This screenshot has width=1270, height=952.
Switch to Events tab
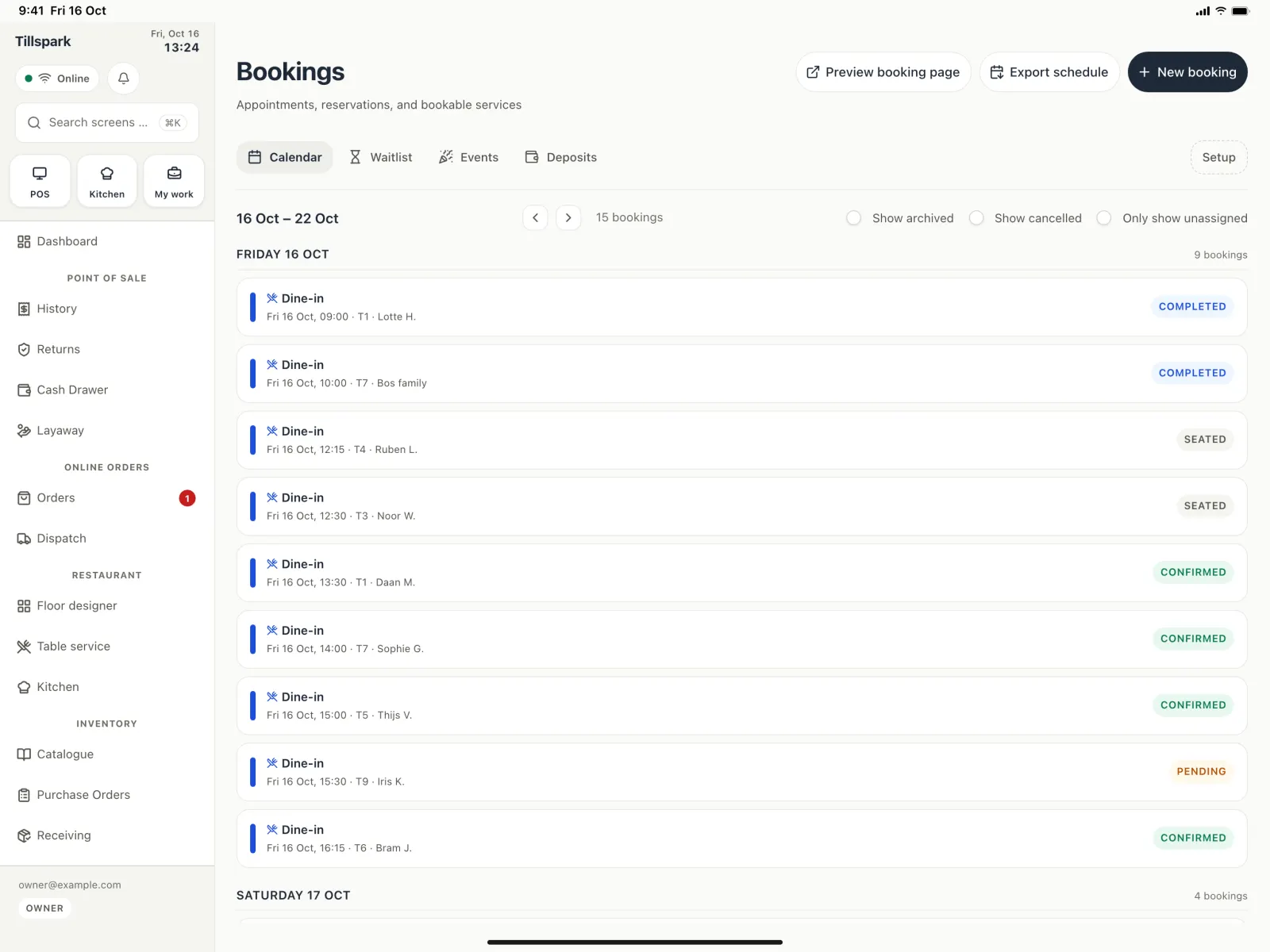click(x=469, y=157)
